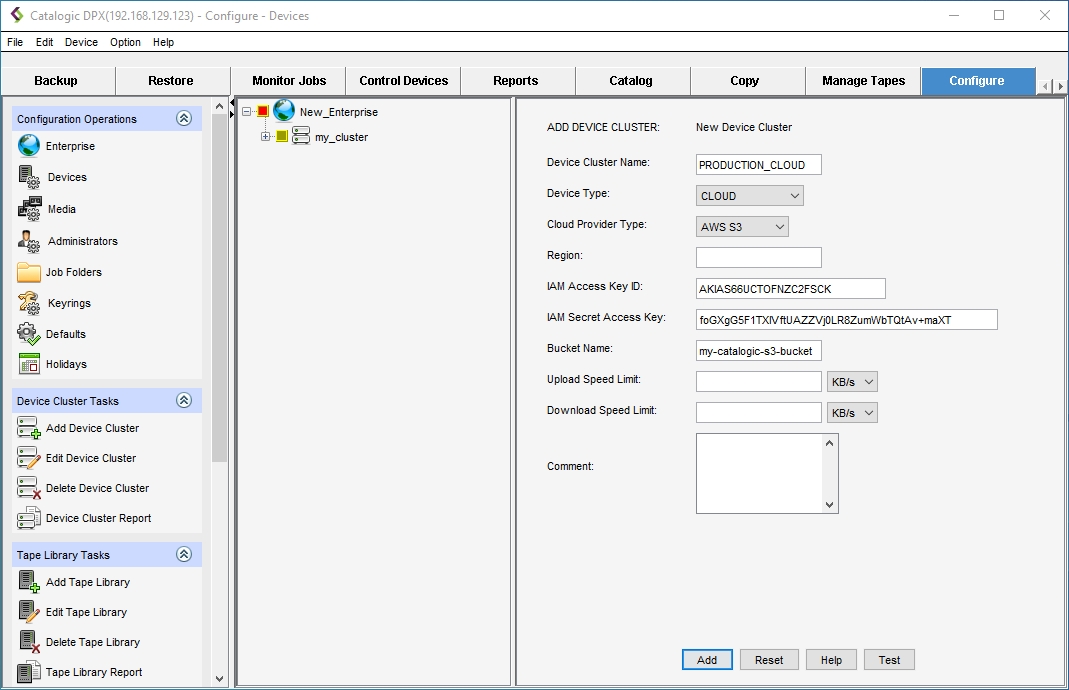Switch to the Monitor Jobs tab
Screen dimensions: 1069x690
[x=288, y=81]
